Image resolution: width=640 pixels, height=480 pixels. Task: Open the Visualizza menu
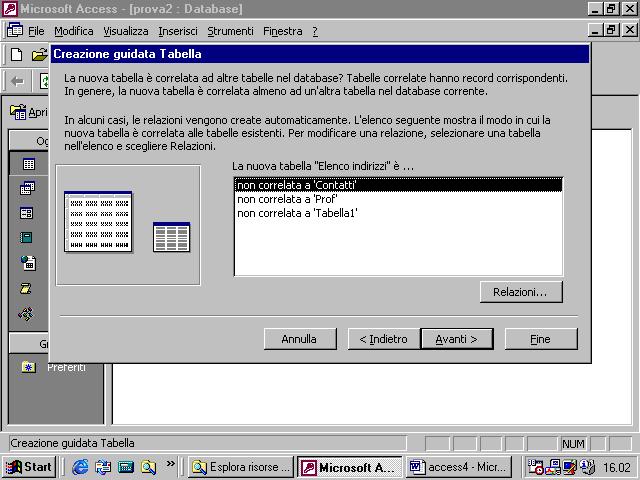[126, 31]
